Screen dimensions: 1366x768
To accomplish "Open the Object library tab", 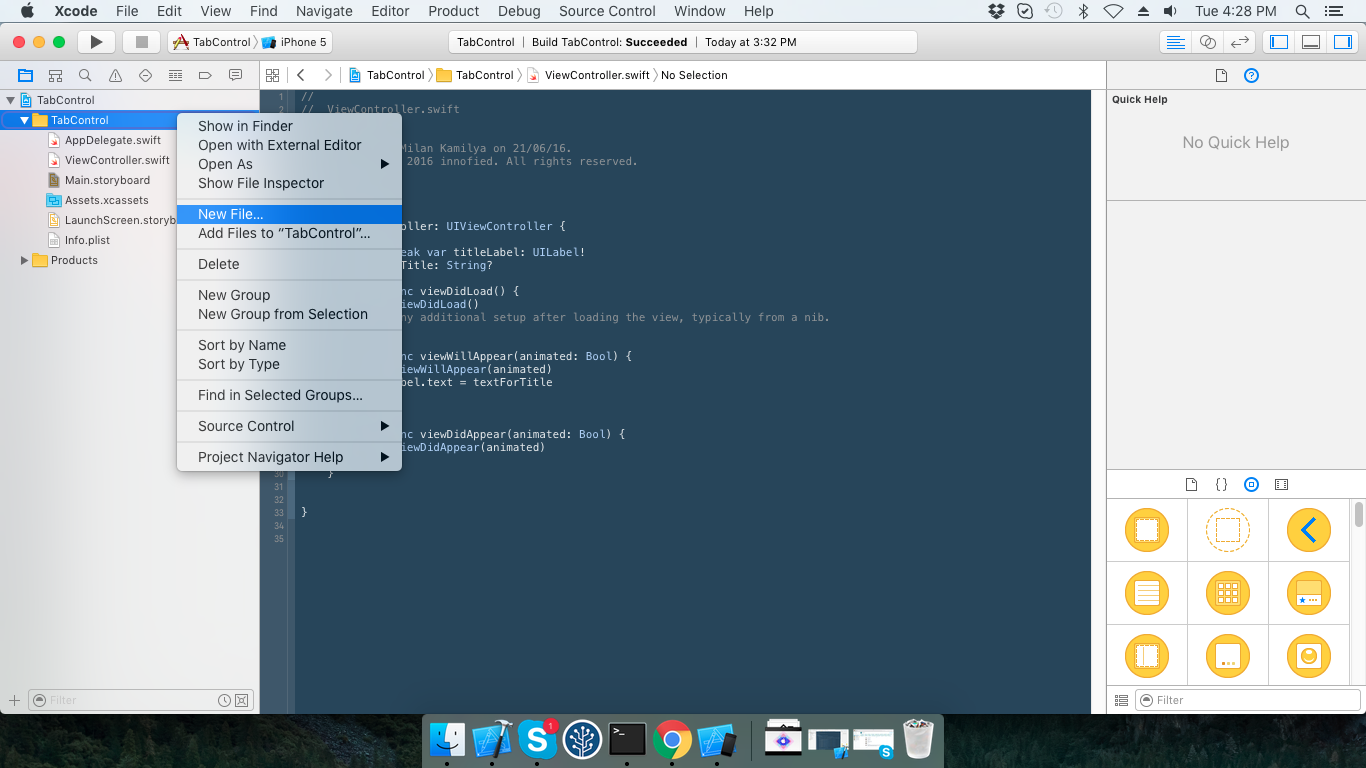I will tap(1251, 484).
